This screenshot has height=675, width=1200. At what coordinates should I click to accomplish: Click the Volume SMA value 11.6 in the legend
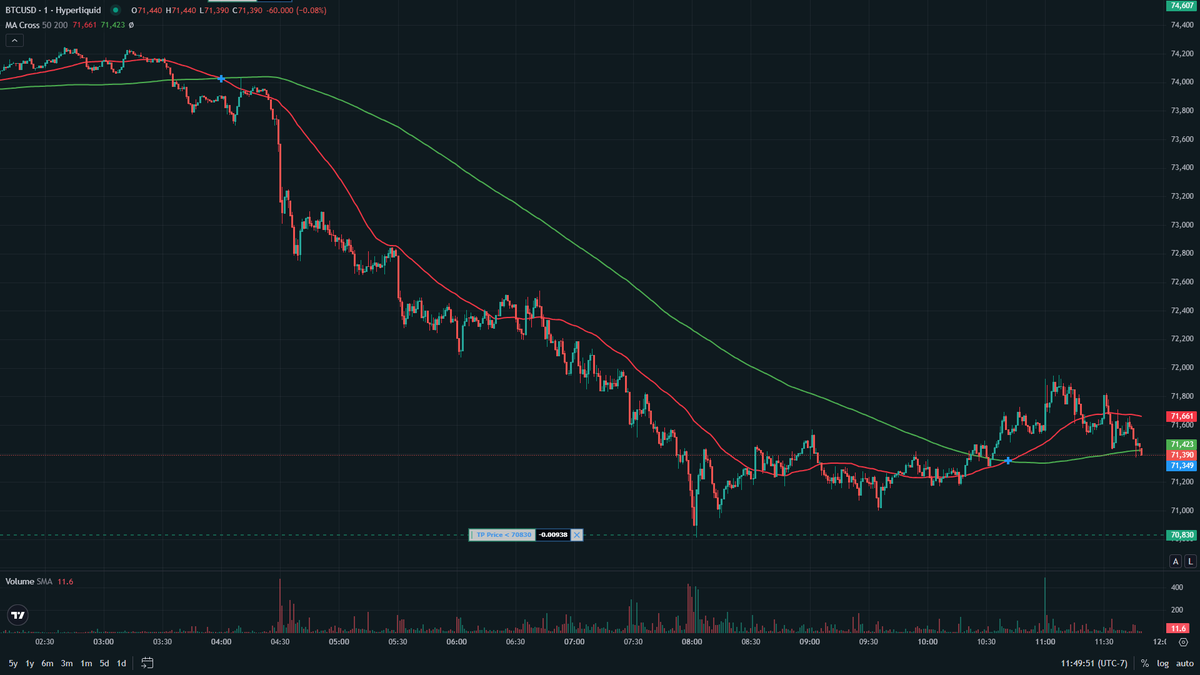pos(65,582)
